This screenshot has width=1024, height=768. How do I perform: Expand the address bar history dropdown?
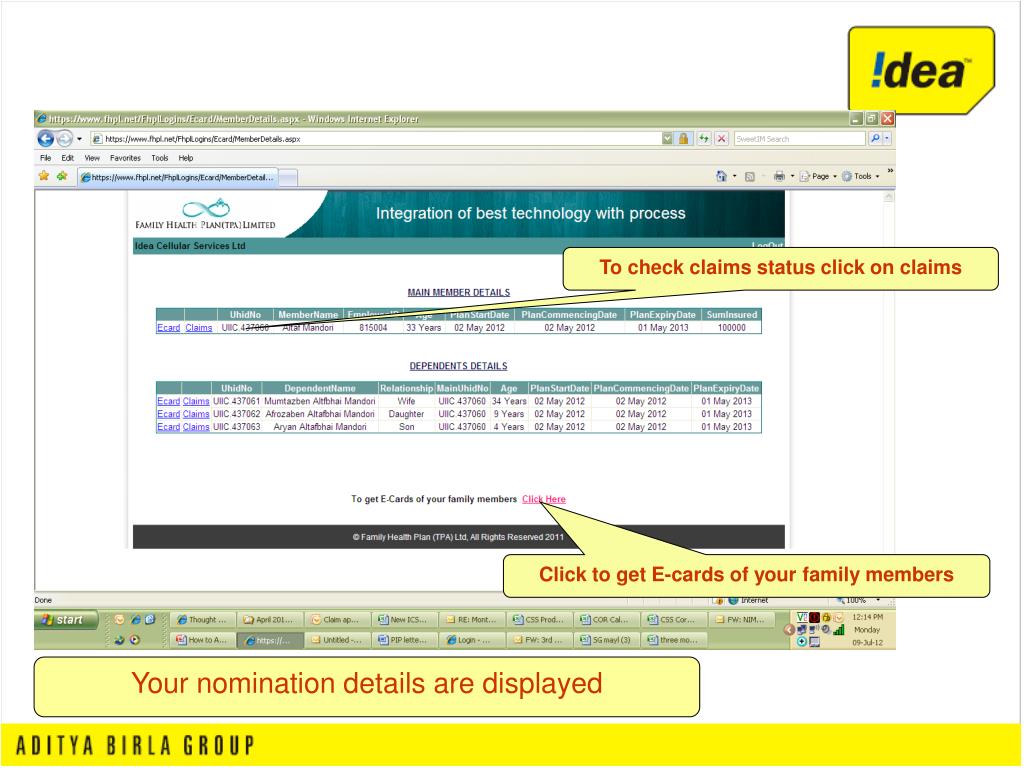pos(666,138)
